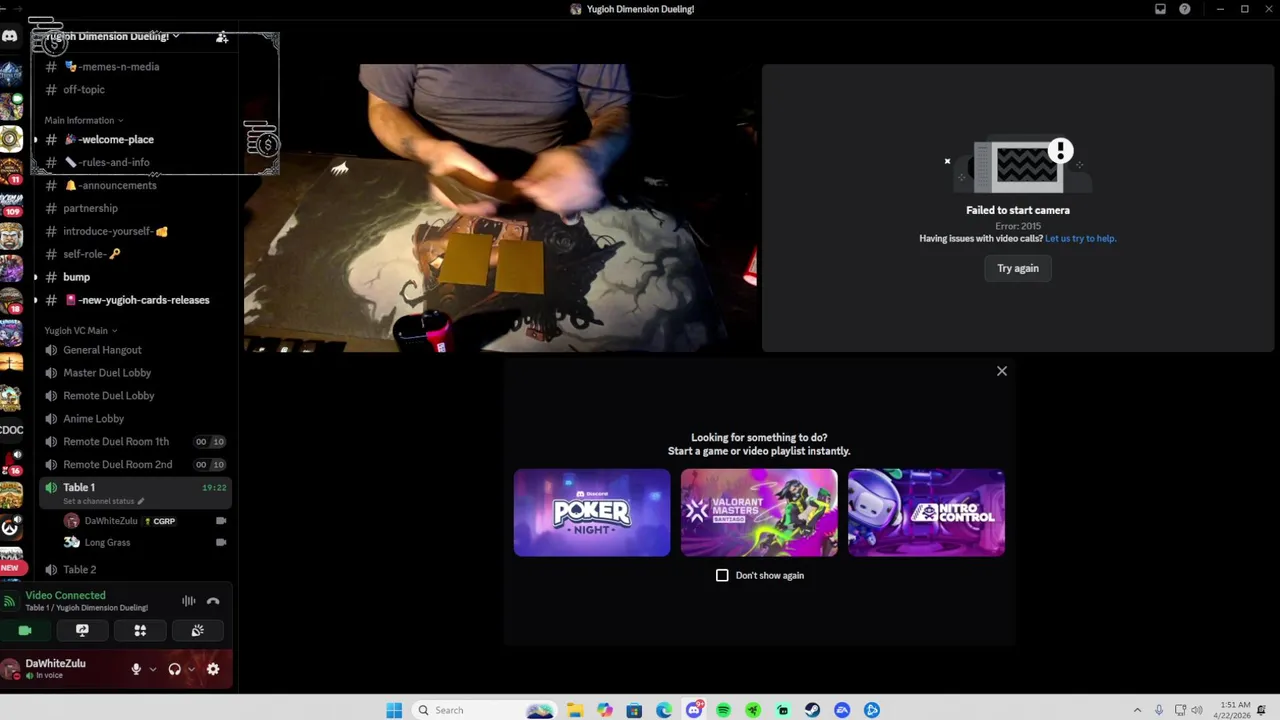Open User Settings gear icon
Image resolution: width=1280 pixels, height=720 pixels.
213,669
